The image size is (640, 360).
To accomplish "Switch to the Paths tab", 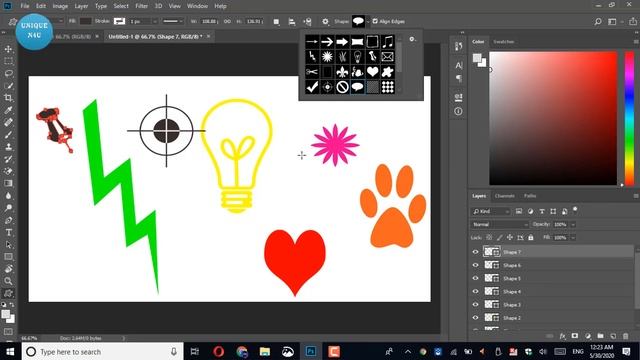I will 530,196.
